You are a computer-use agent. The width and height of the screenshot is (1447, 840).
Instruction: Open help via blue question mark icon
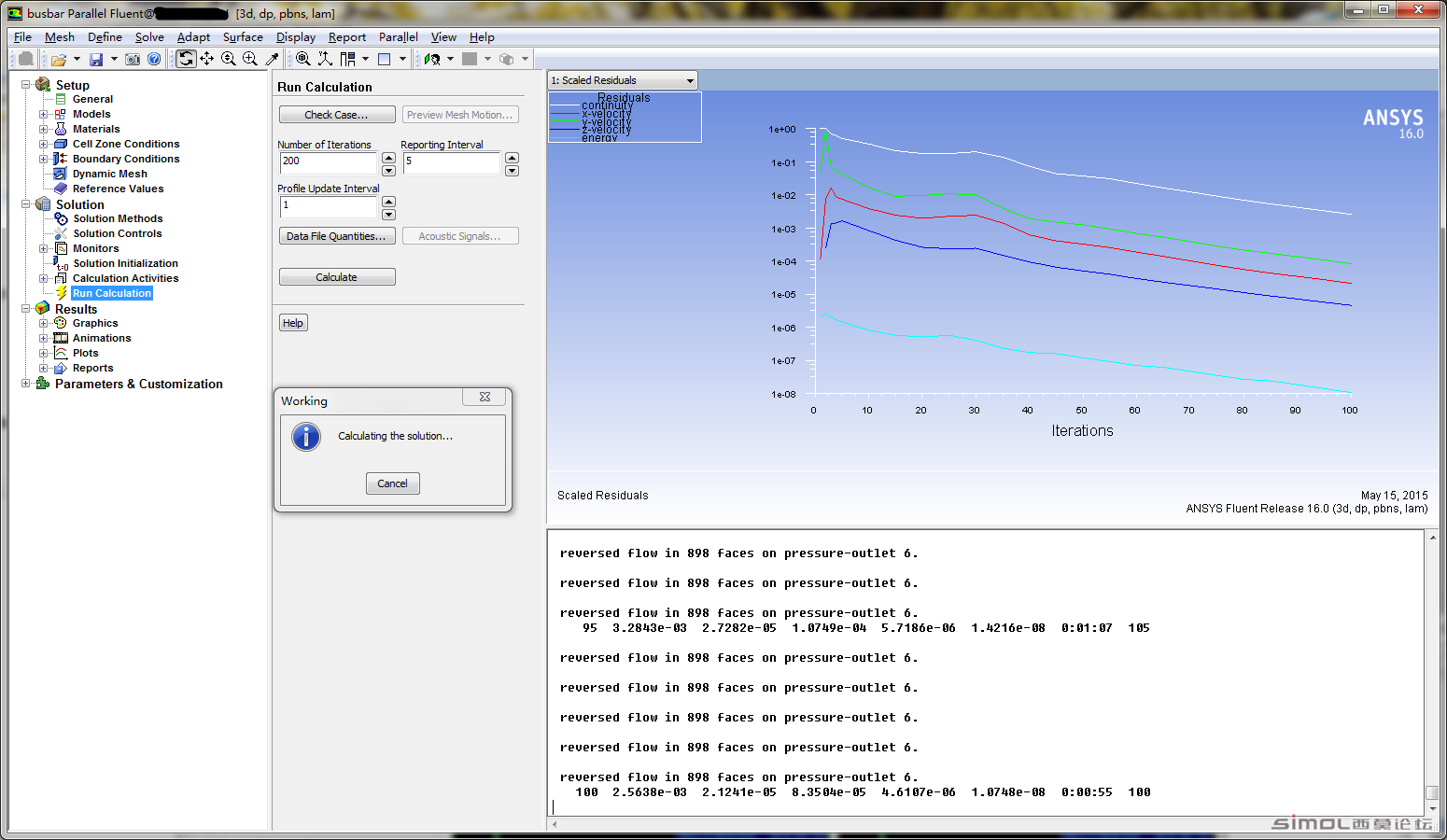[x=154, y=59]
